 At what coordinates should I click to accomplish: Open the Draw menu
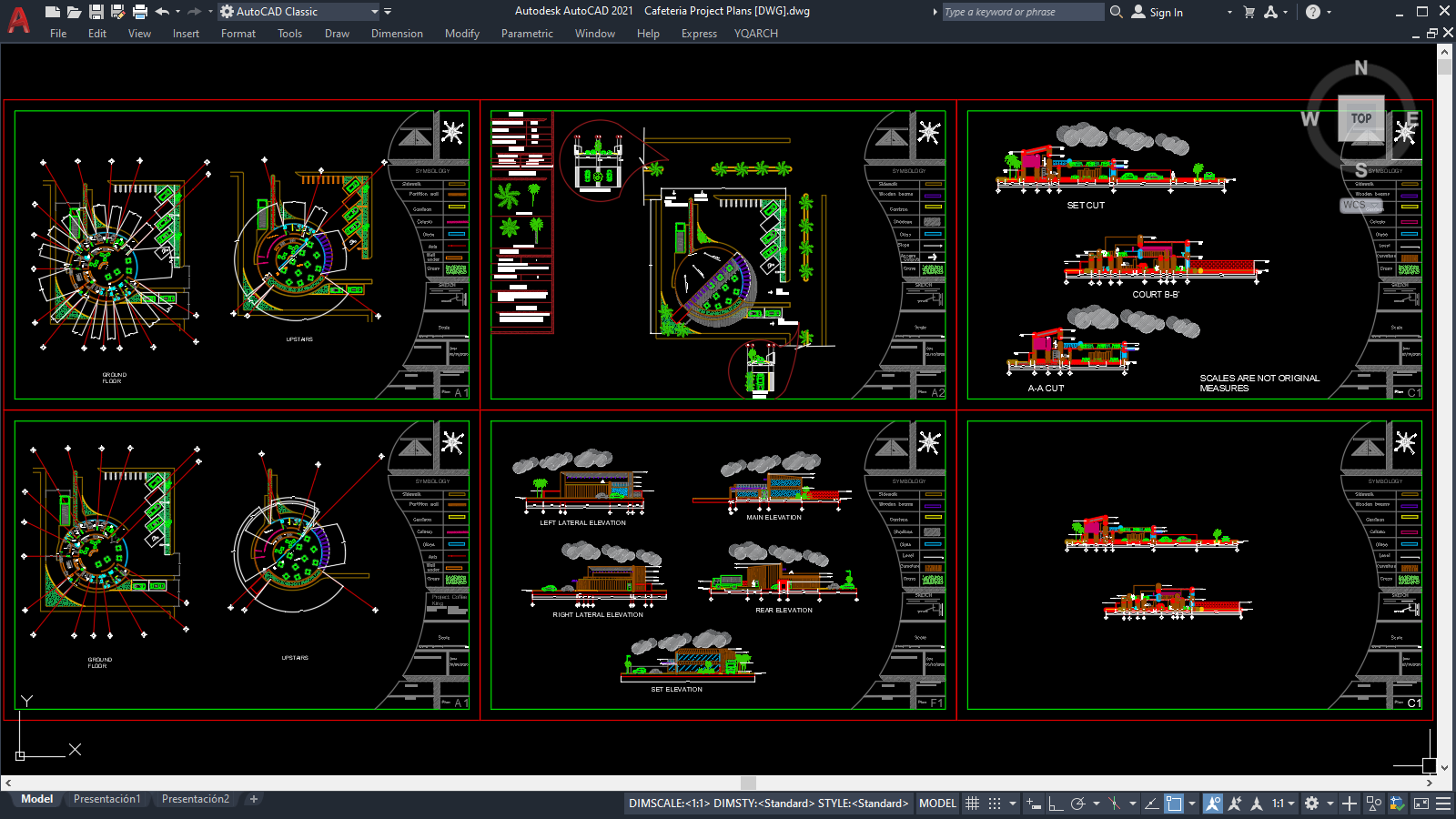336,34
